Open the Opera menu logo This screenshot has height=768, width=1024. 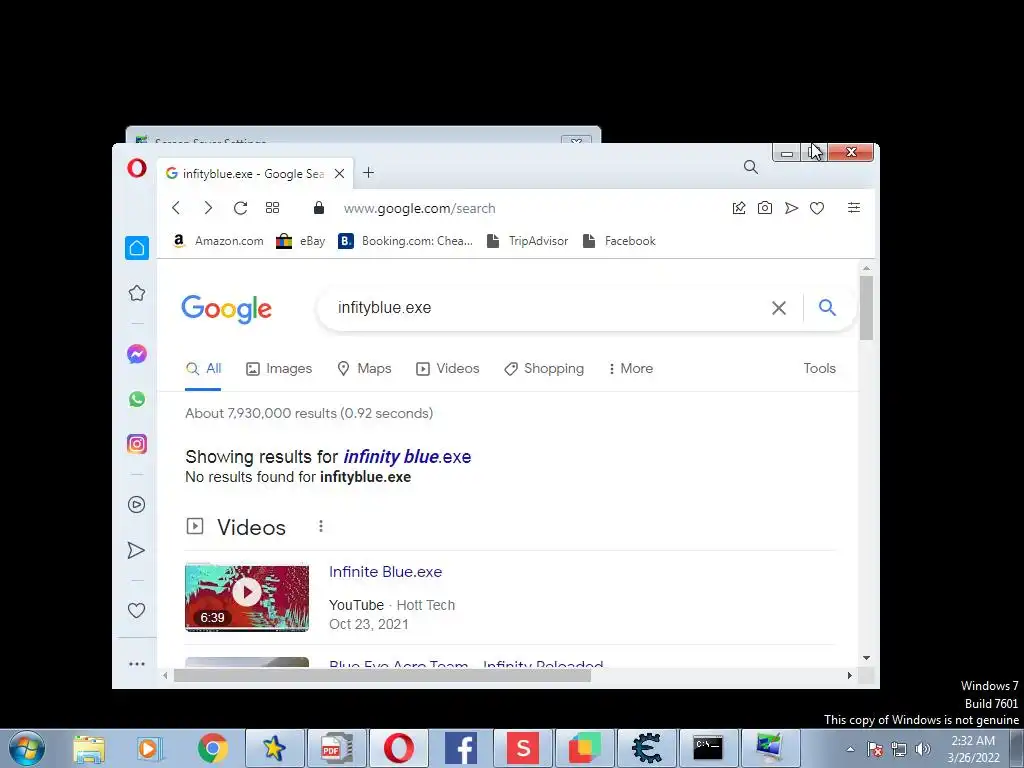pos(136,168)
